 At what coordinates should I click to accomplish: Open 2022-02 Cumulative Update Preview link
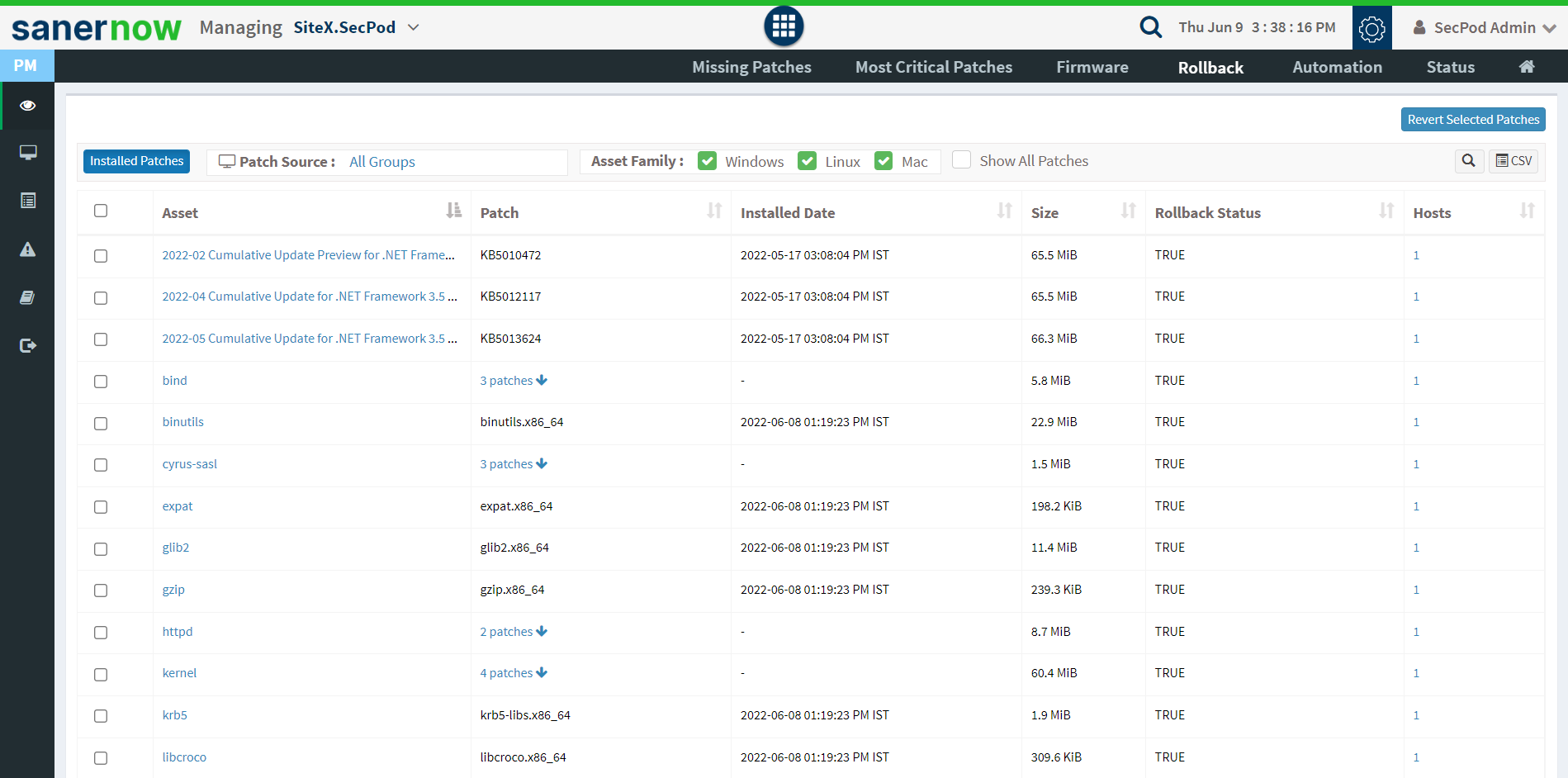[x=308, y=255]
